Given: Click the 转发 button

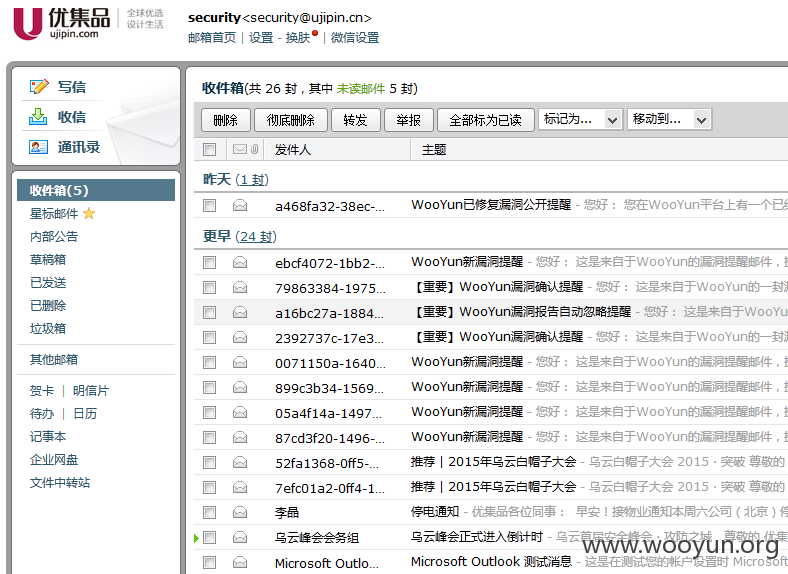Looking at the screenshot, I should pos(355,120).
